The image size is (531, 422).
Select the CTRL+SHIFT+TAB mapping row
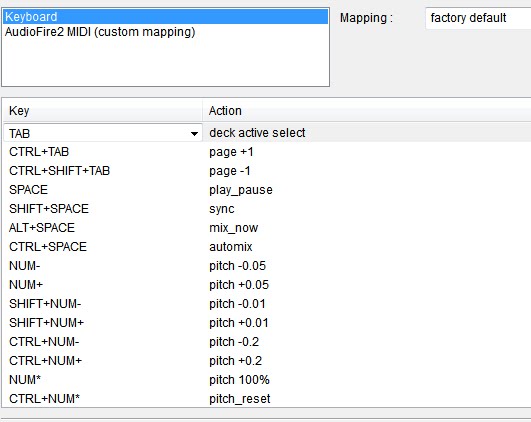[x=267, y=171]
